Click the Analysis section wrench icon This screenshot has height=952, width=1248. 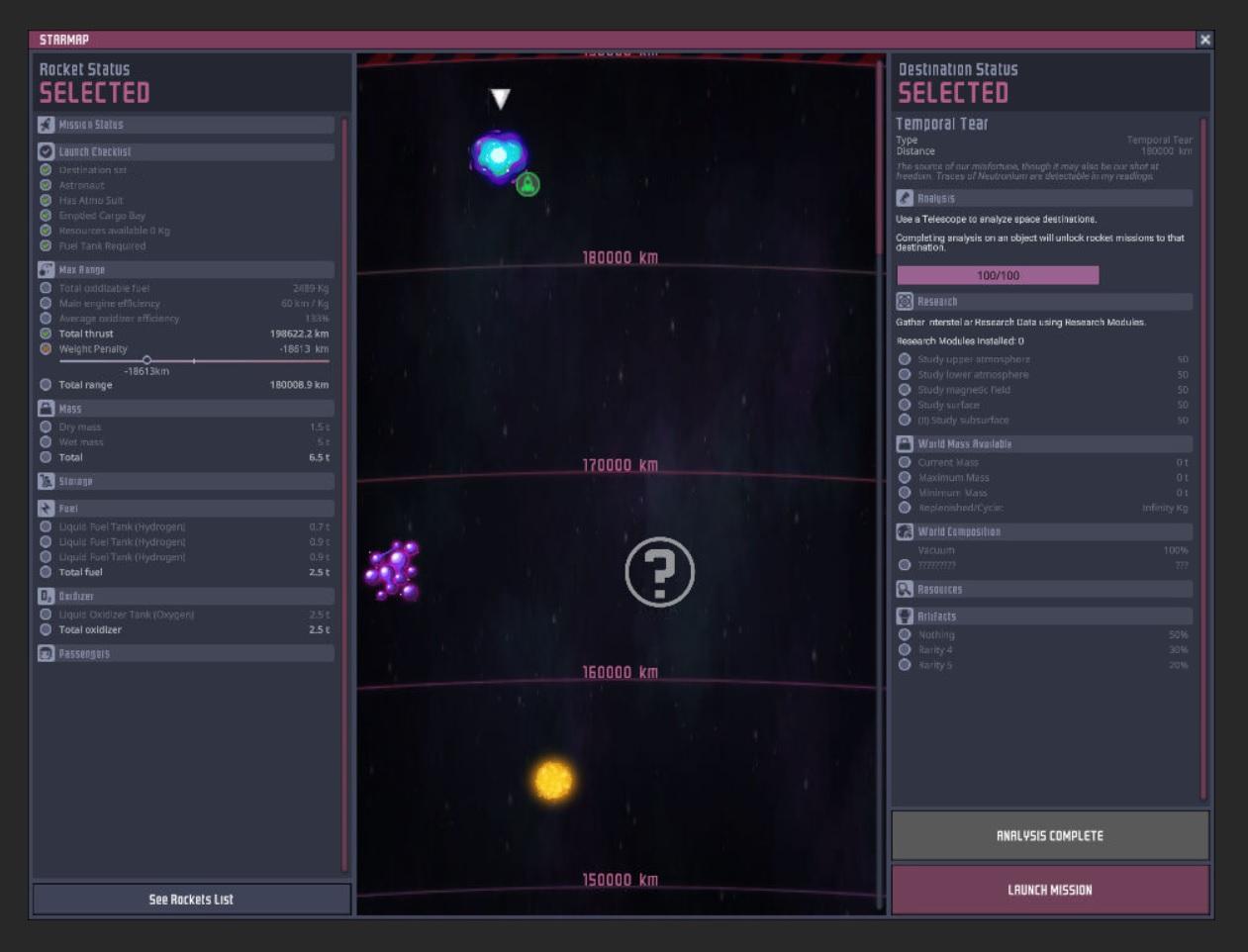click(x=905, y=198)
